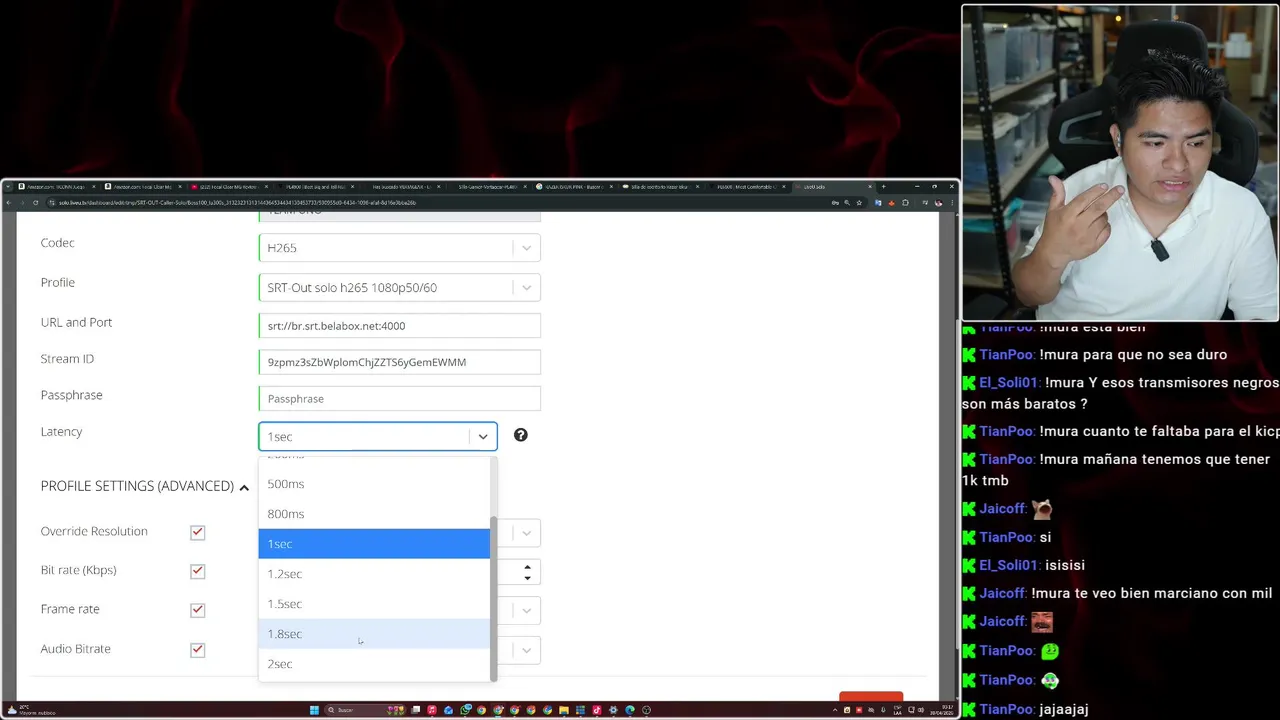Select the 800ms latency option
Screen dimensions: 1280x720
pos(374,514)
